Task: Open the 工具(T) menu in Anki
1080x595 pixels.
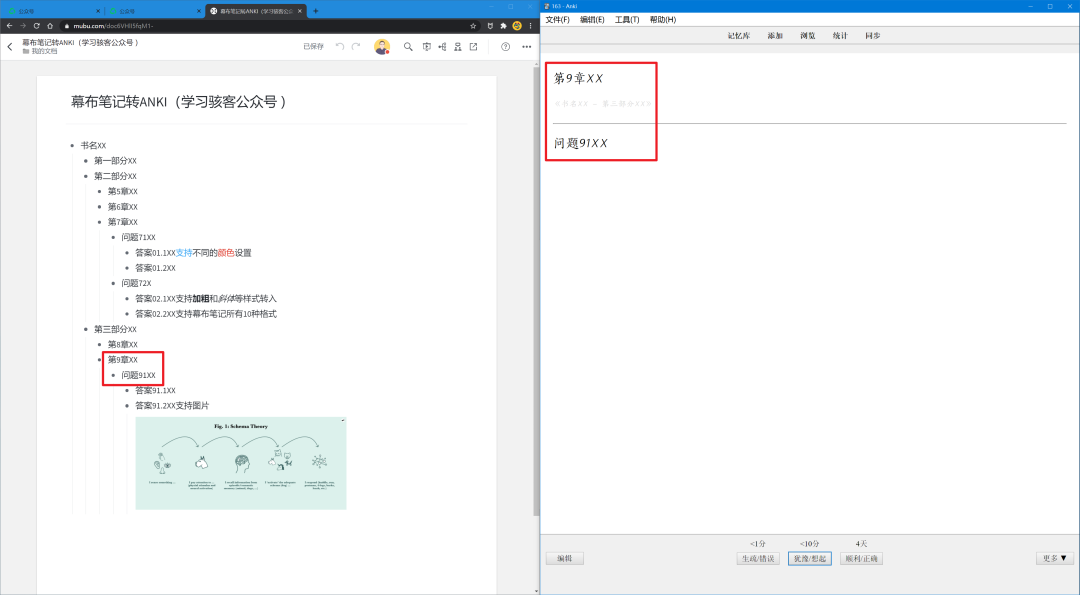Action: pyautogui.click(x=627, y=19)
